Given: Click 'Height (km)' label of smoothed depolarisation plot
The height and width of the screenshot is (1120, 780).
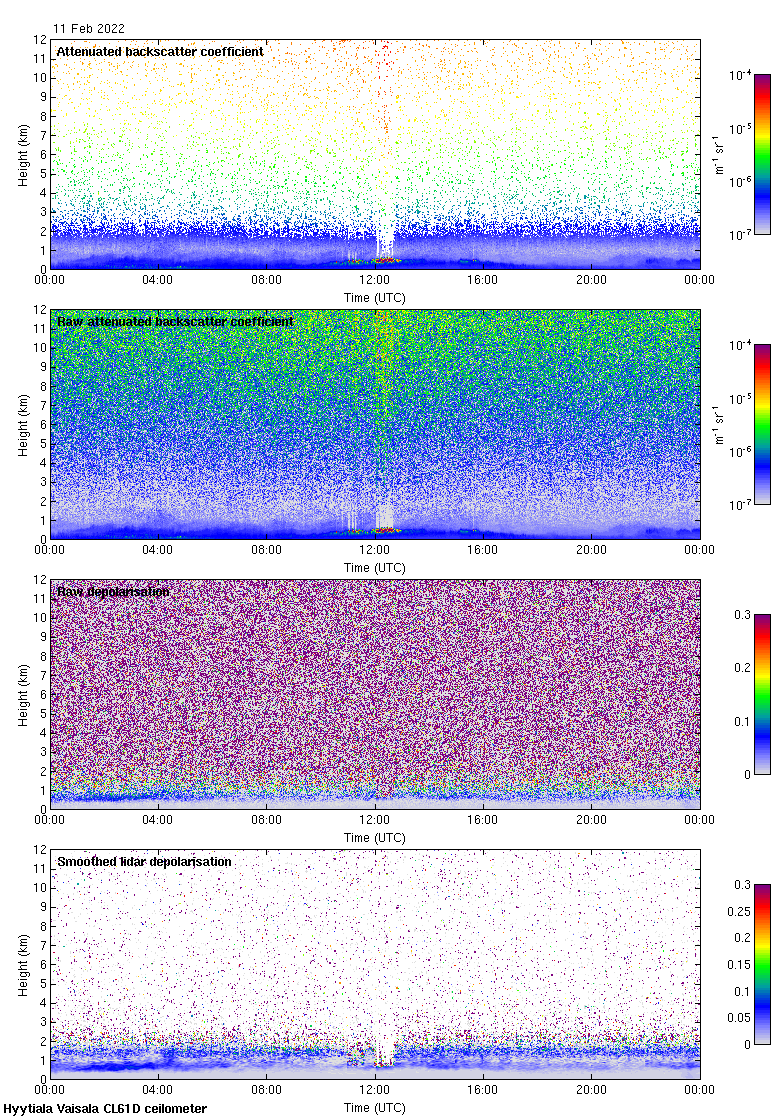Looking at the screenshot, I should pyautogui.click(x=24, y=964).
